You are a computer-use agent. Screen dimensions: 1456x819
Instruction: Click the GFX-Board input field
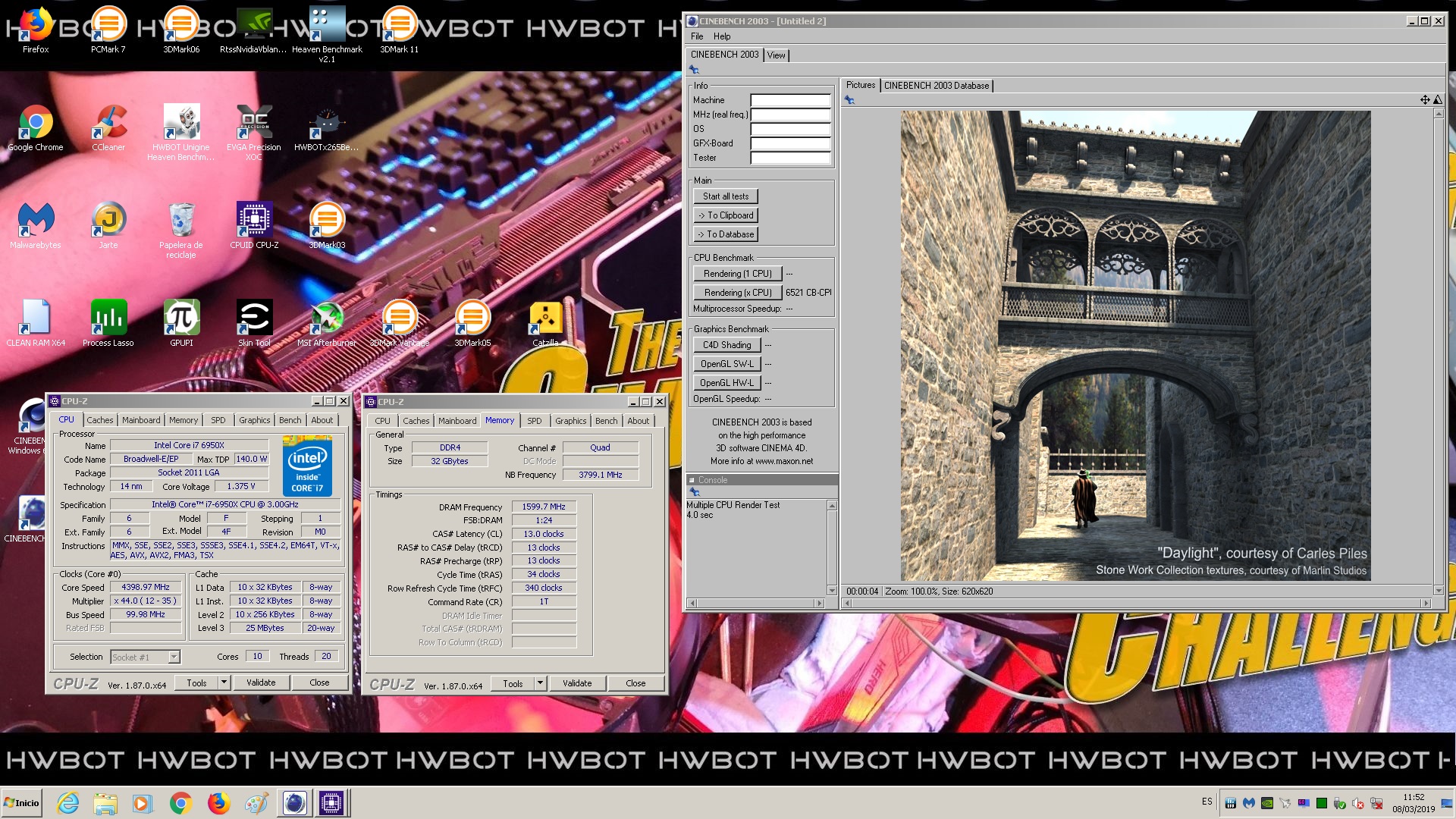[x=790, y=143]
